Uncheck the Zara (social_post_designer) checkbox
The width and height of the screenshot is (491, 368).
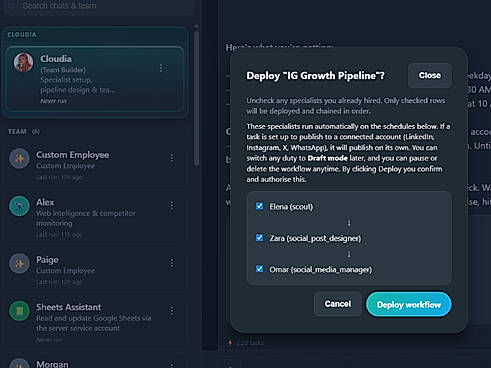[x=259, y=237]
